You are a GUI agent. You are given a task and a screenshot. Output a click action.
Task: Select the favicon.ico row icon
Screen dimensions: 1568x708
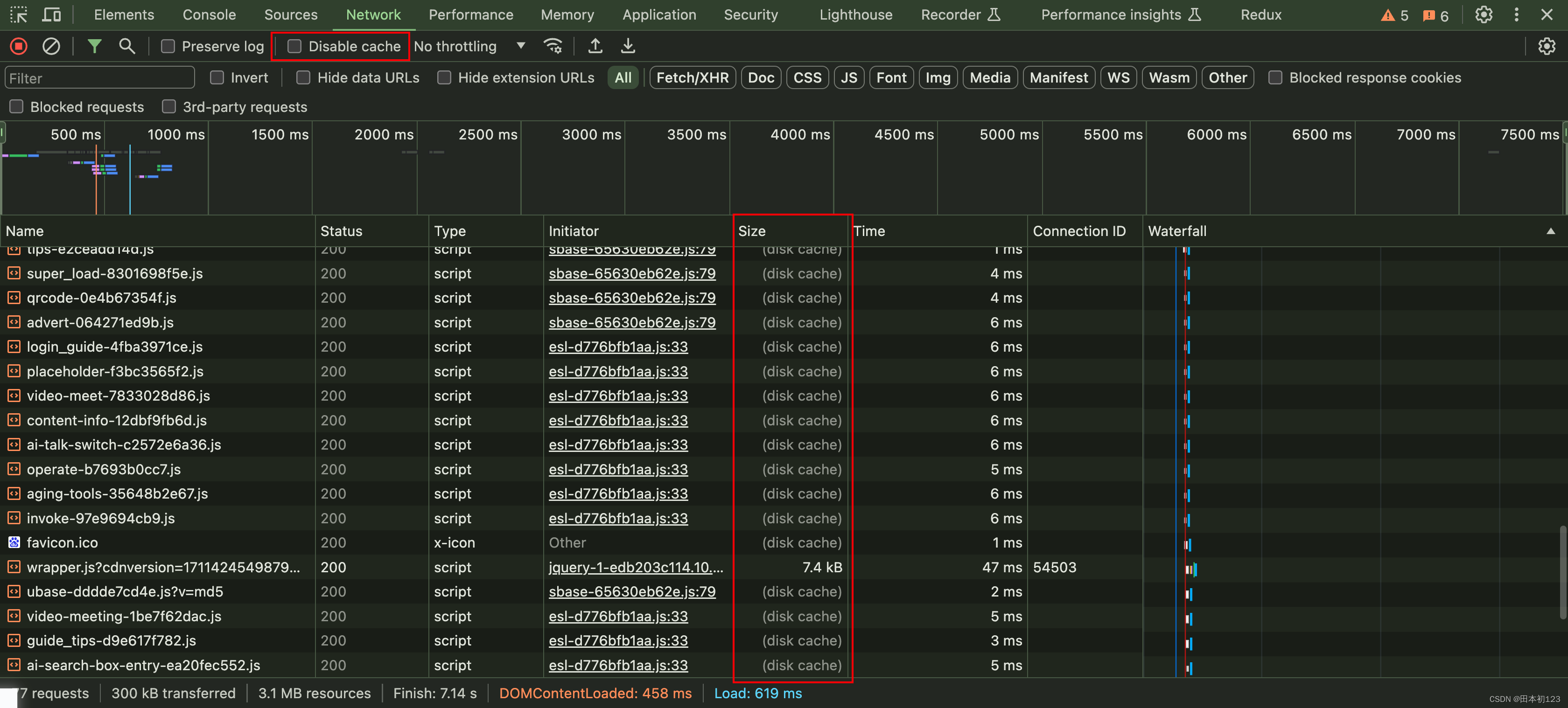(x=14, y=542)
